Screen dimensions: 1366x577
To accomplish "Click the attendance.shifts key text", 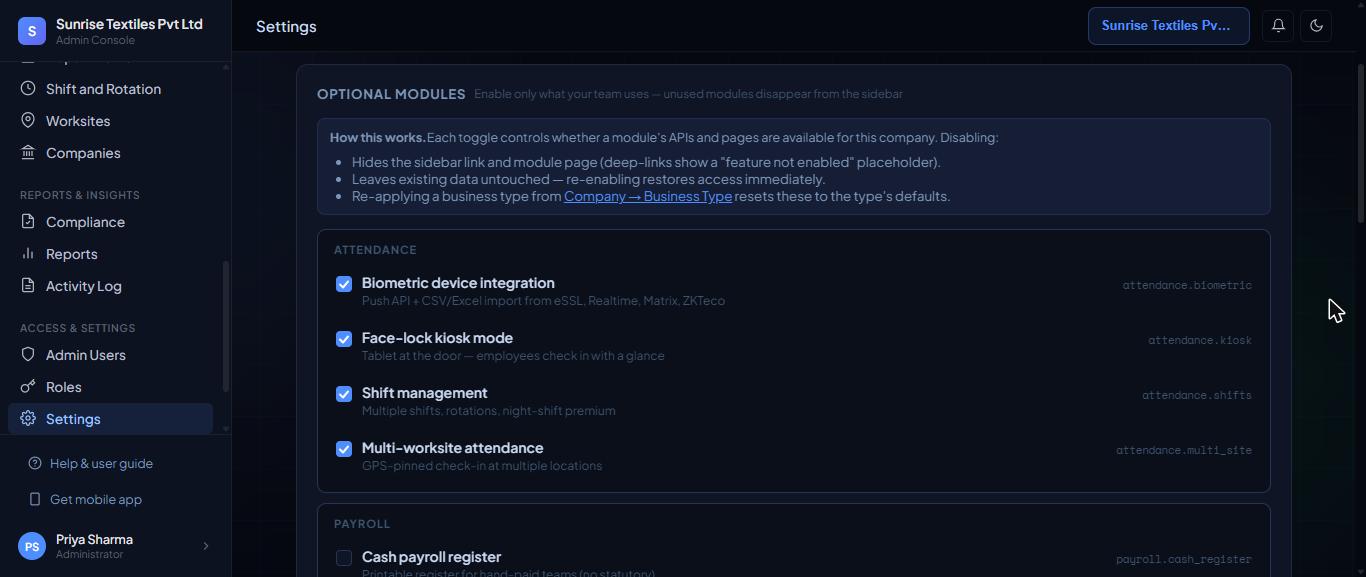I will click(1197, 395).
